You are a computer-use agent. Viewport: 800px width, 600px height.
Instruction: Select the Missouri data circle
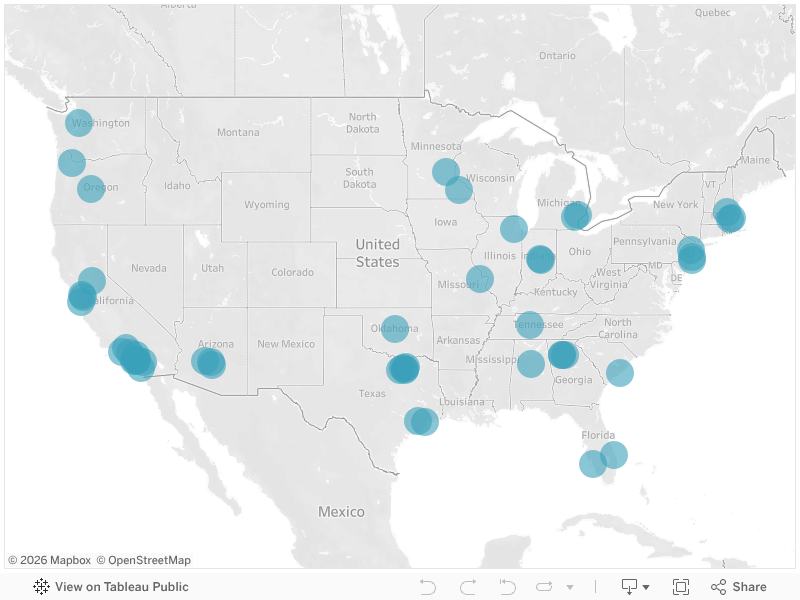tap(480, 279)
